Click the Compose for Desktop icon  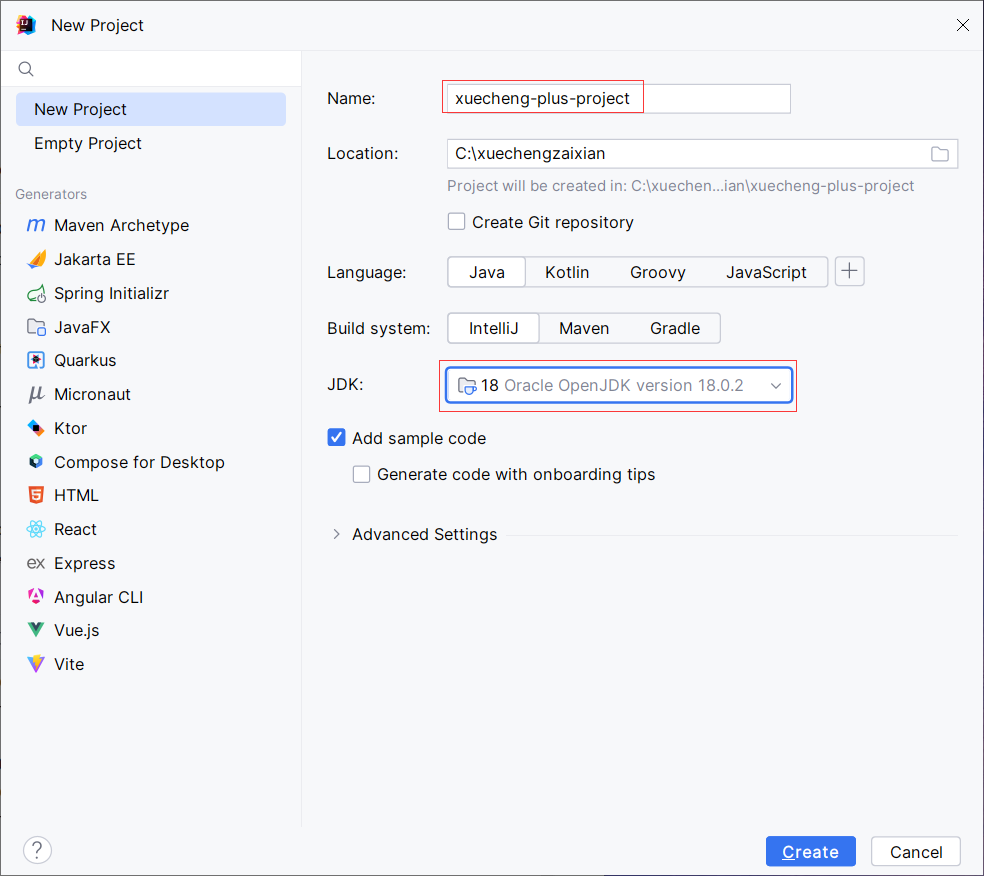click(x=36, y=462)
